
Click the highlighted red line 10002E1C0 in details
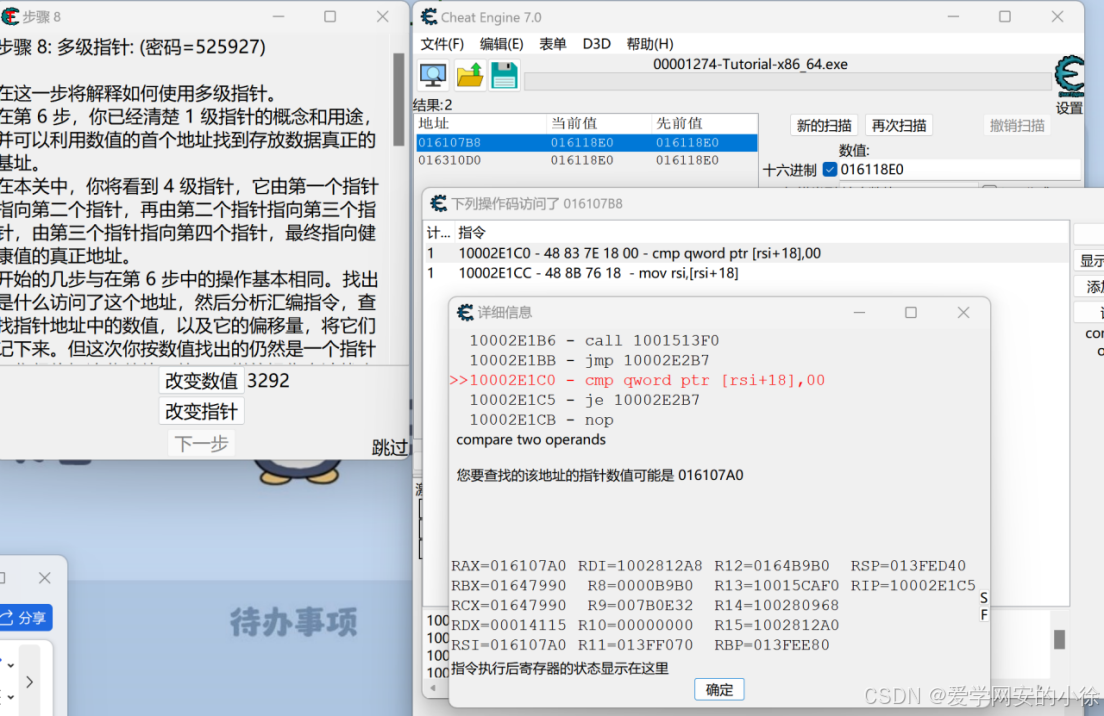637,380
